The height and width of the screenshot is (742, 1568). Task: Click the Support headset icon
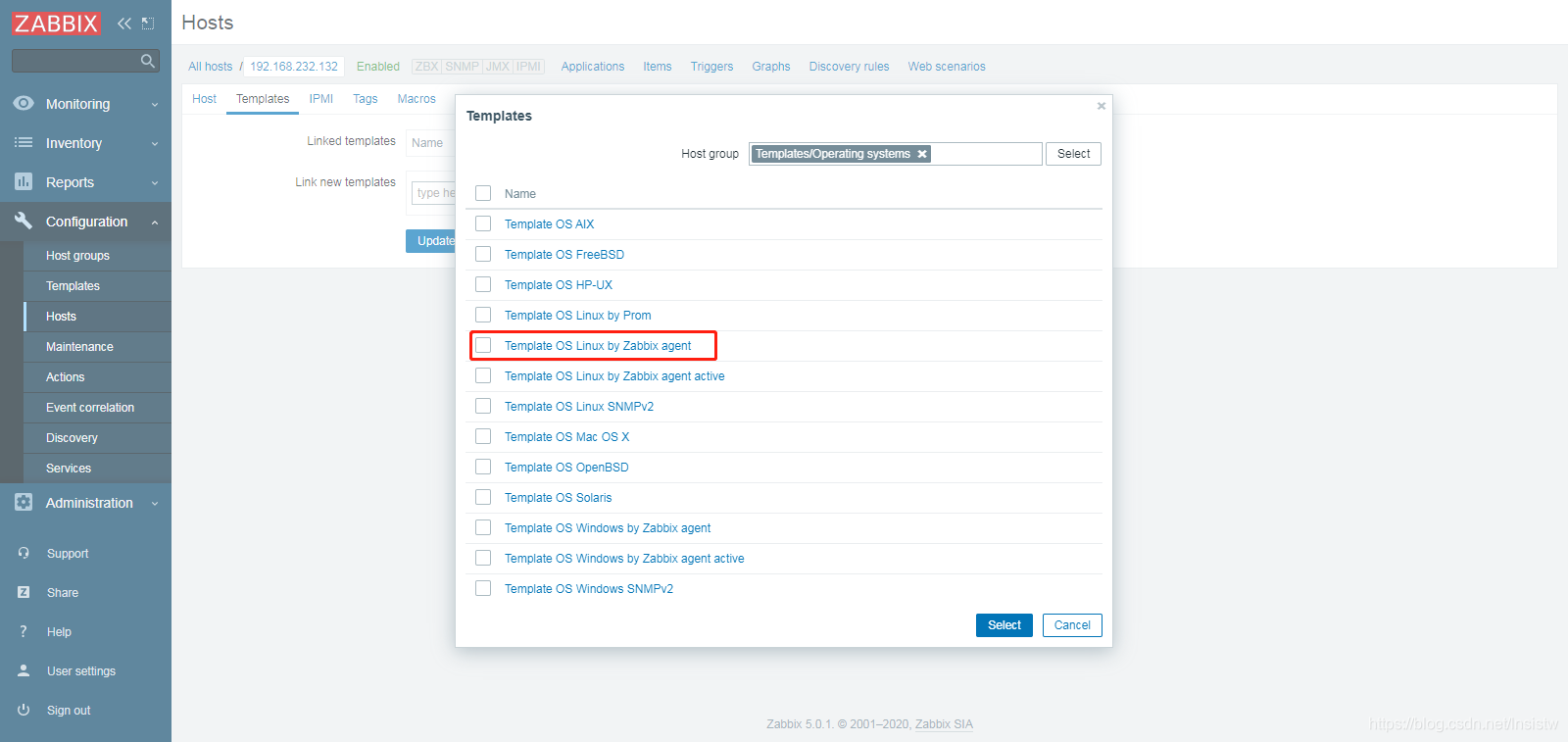24,553
